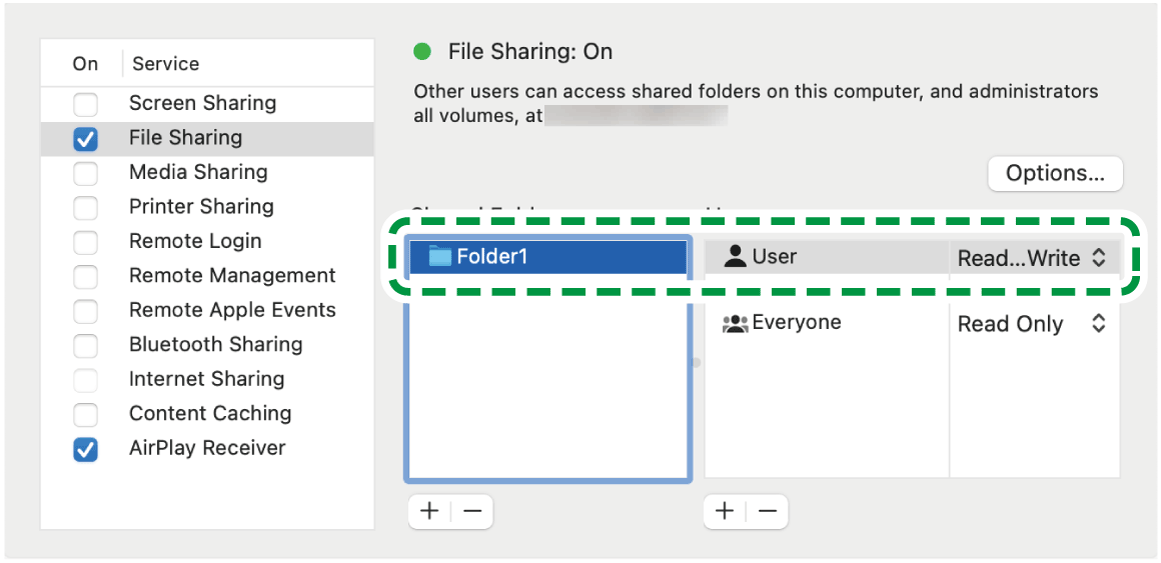The height and width of the screenshot is (563, 1161).
Task: Open User's Read & Write permission dropdown
Action: pos(1032,258)
